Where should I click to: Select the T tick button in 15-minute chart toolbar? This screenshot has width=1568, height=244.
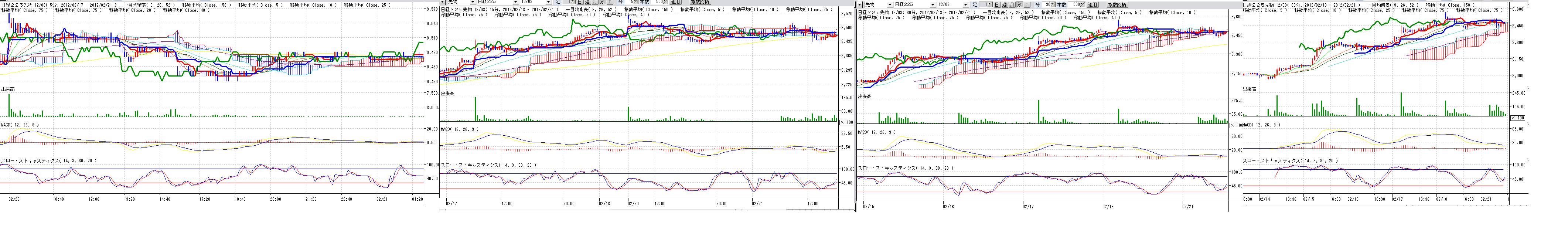point(610,2)
